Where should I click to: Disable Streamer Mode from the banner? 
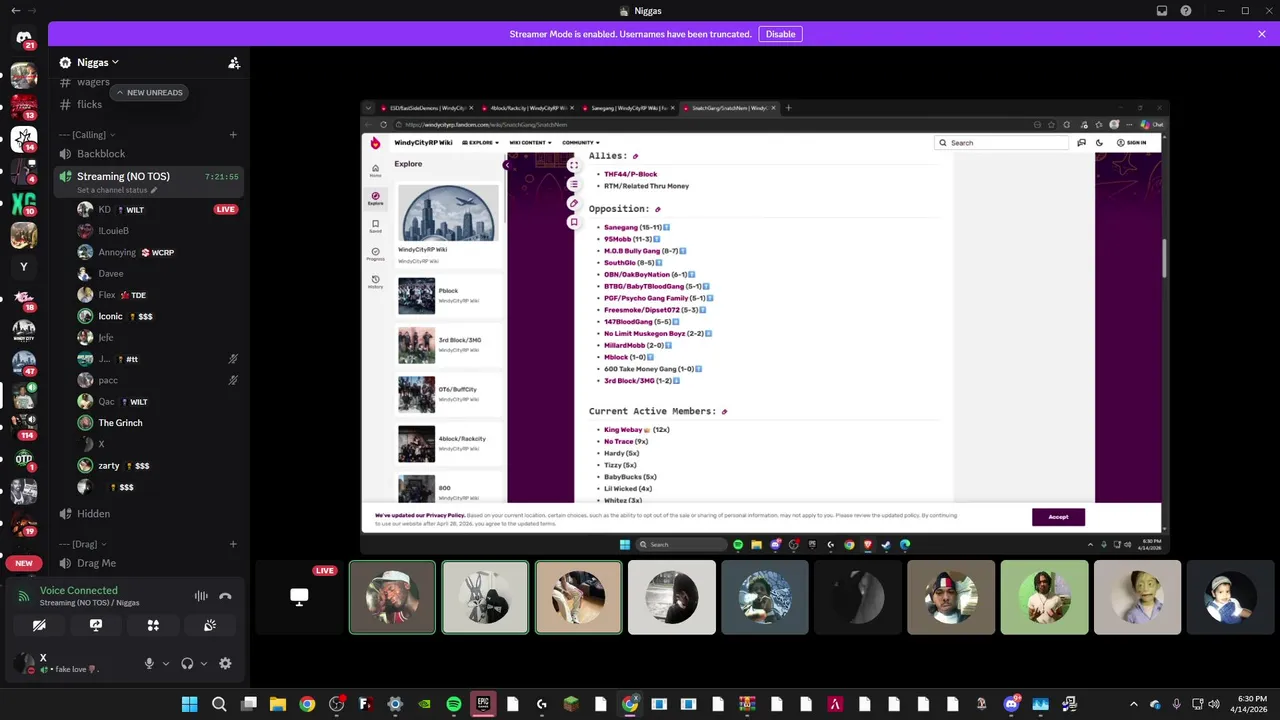[x=780, y=34]
